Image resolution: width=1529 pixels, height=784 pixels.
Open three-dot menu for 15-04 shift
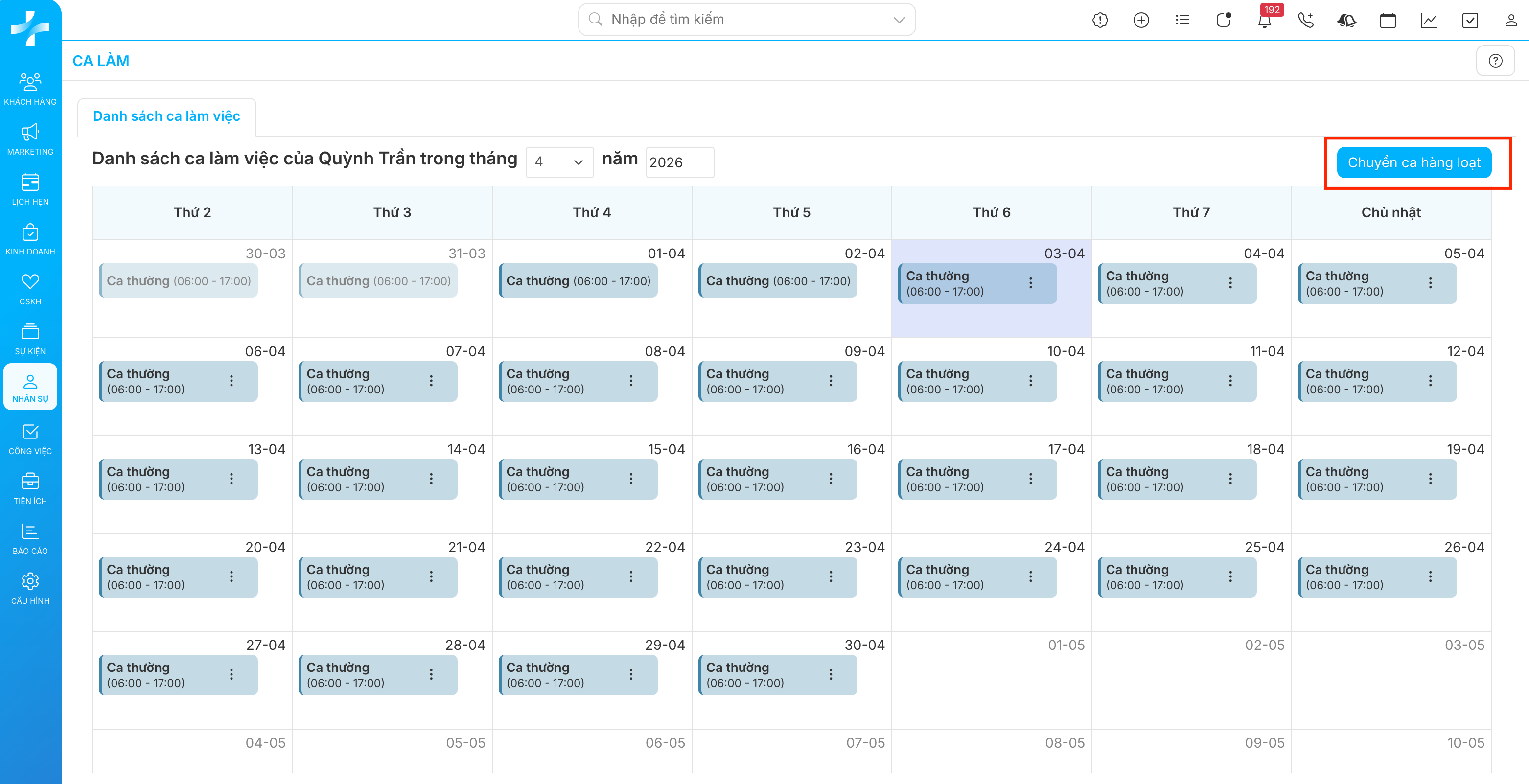pyautogui.click(x=631, y=479)
